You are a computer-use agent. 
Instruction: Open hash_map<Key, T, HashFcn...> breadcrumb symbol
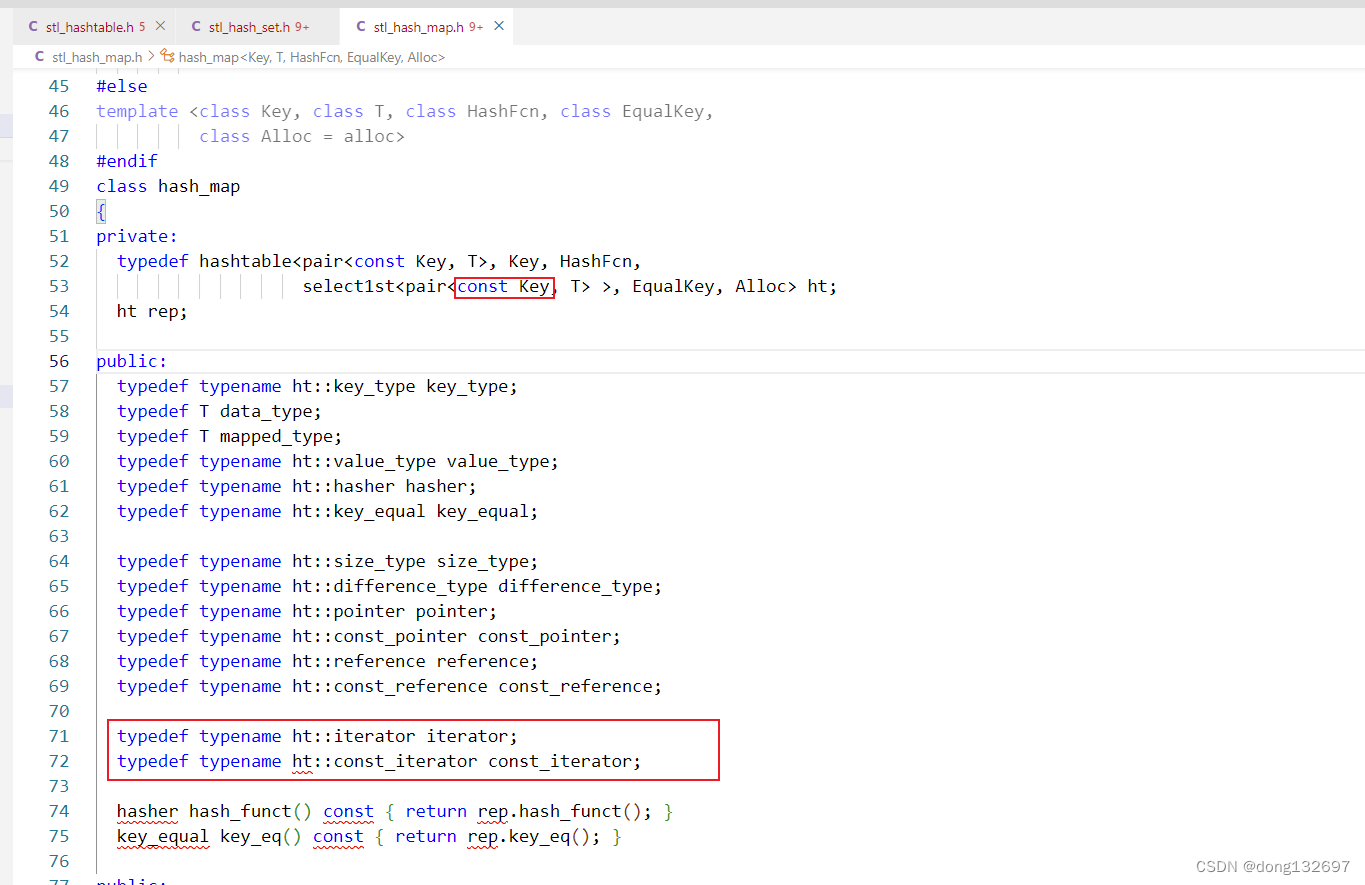click(x=312, y=57)
